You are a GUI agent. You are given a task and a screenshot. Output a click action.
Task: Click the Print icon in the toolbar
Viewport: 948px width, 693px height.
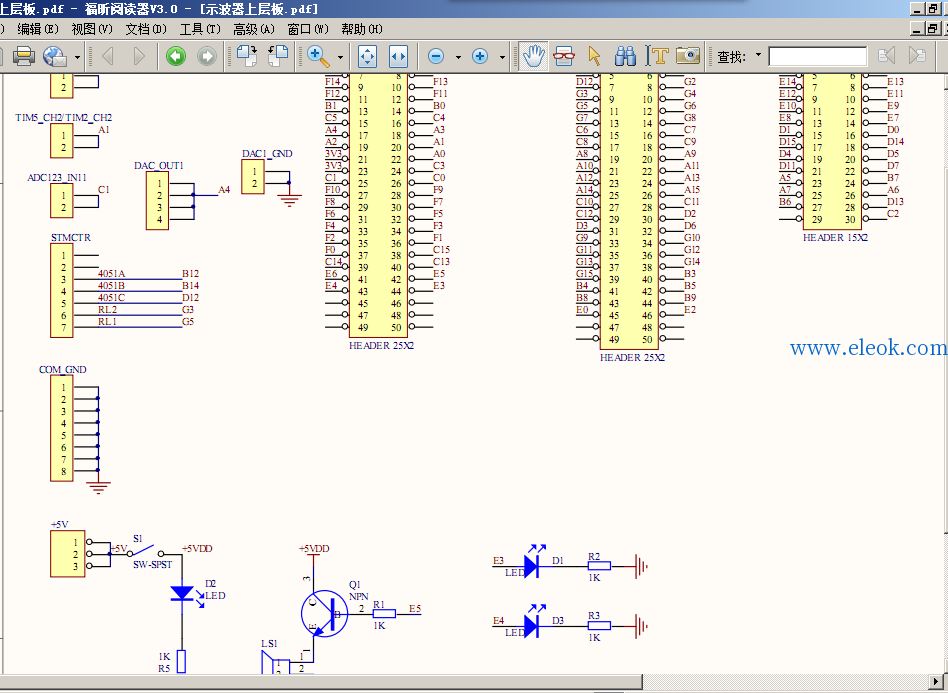[24, 56]
